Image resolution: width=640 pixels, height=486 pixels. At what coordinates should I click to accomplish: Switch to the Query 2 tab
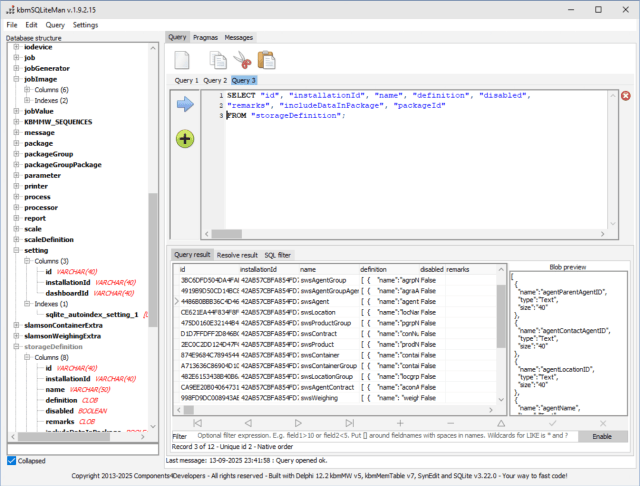[215, 80]
